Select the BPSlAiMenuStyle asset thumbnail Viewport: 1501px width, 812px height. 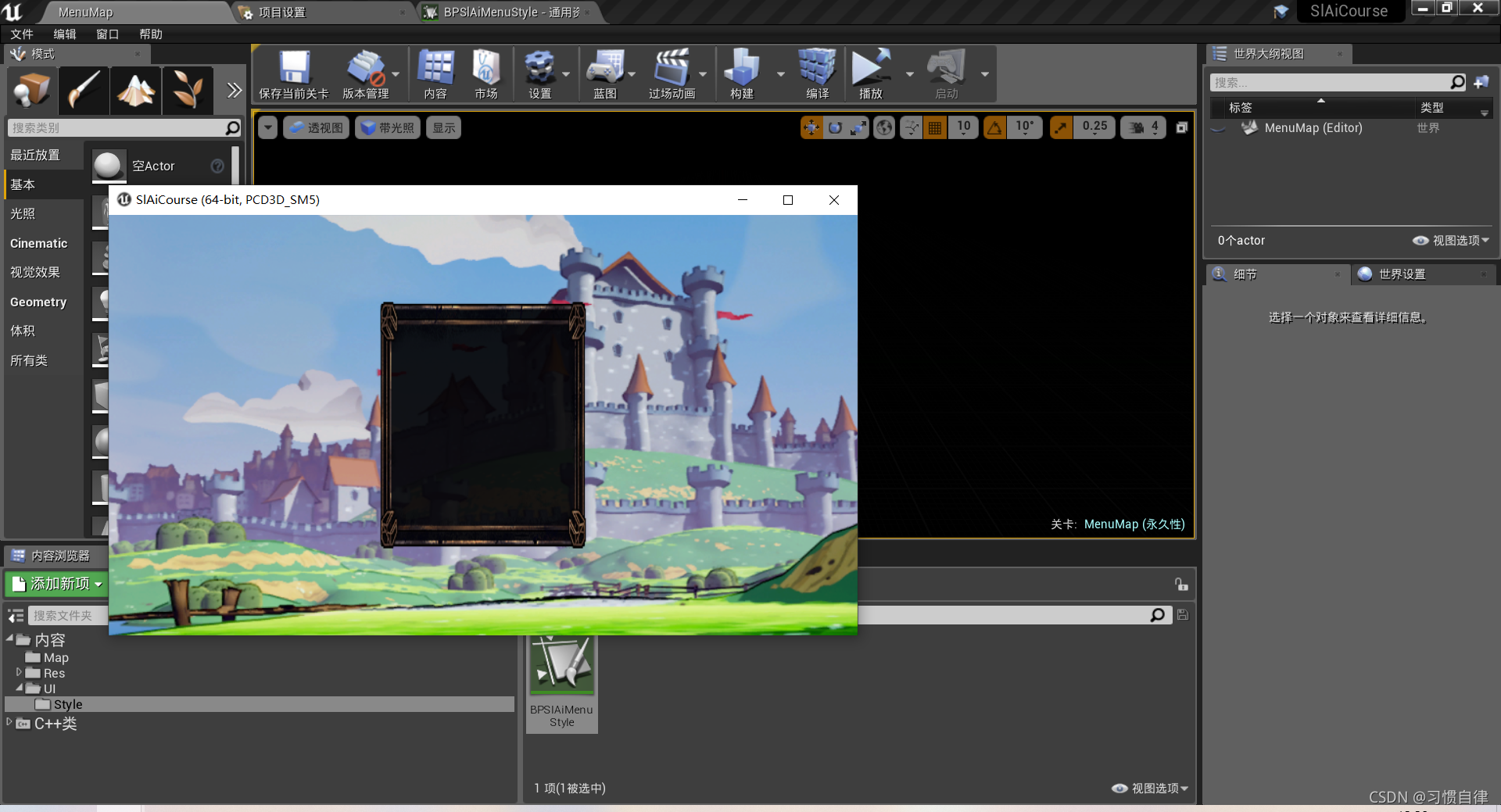[562, 665]
